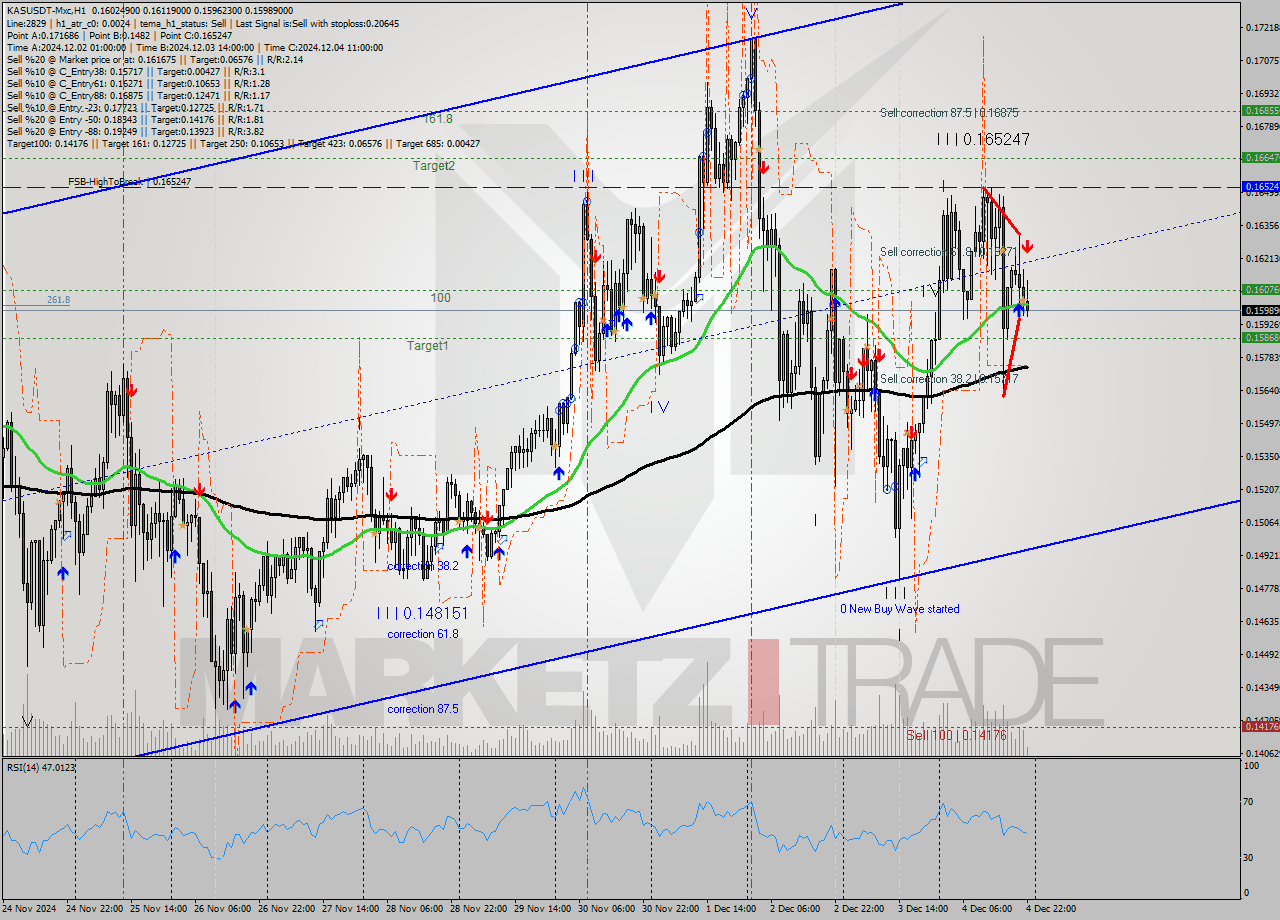The width and height of the screenshot is (1280, 920).
Task: Click the '26 Nov 22:00' time label
Action: (289, 909)
